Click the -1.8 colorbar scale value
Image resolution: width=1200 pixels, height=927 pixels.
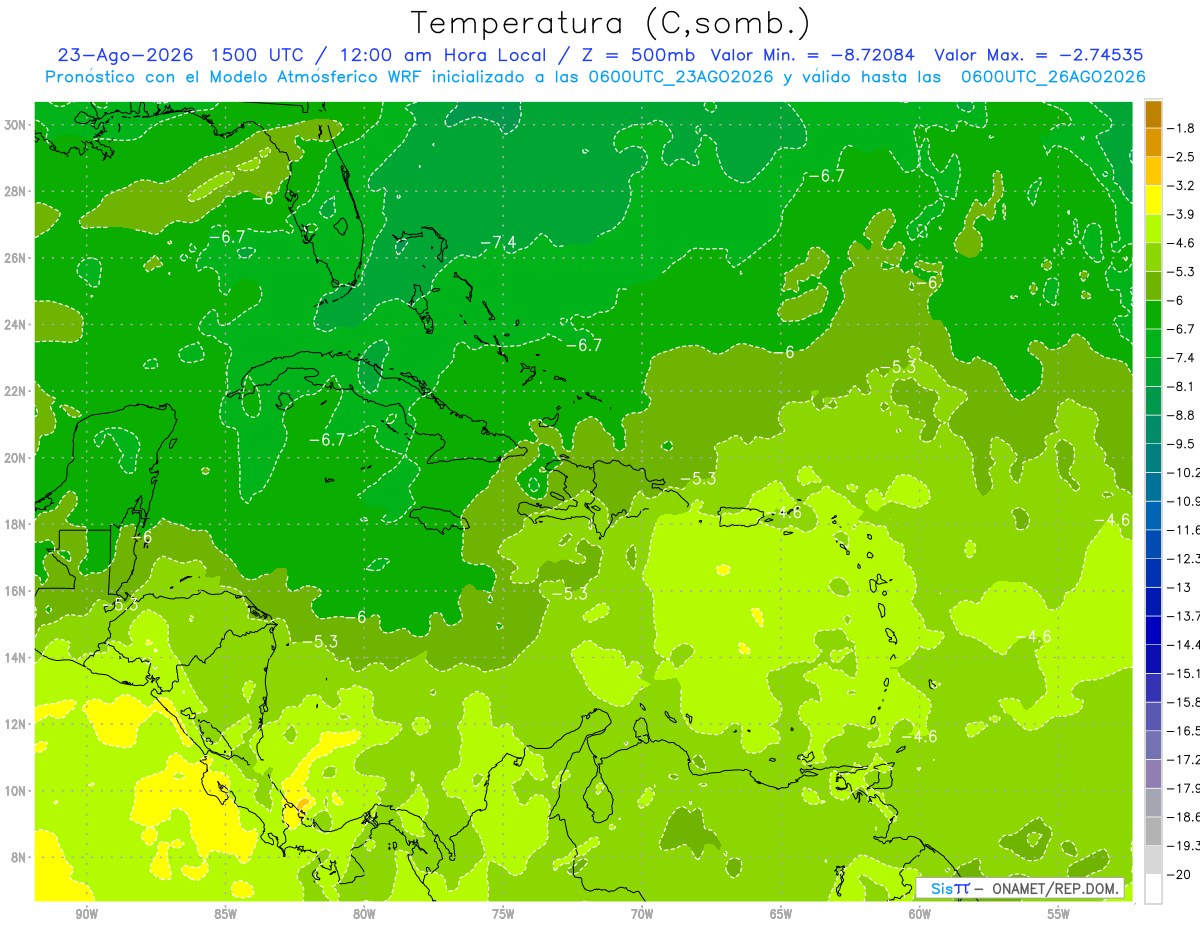[1180, 128]
